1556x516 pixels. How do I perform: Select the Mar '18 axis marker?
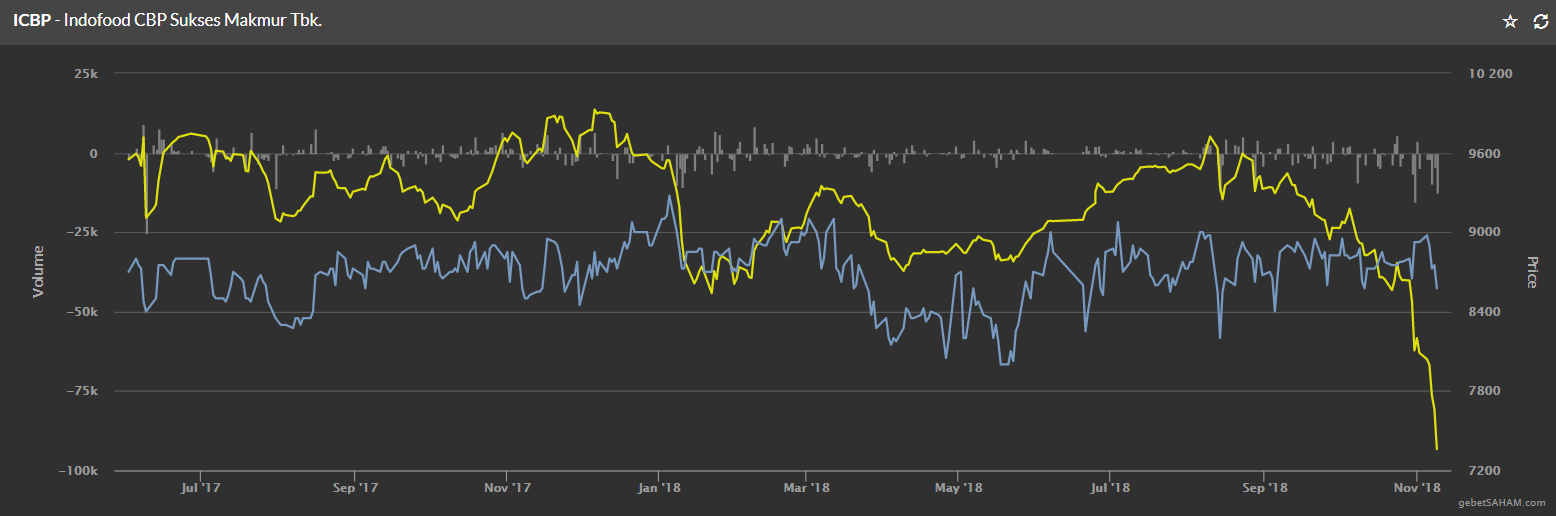[x=806, y=488]
